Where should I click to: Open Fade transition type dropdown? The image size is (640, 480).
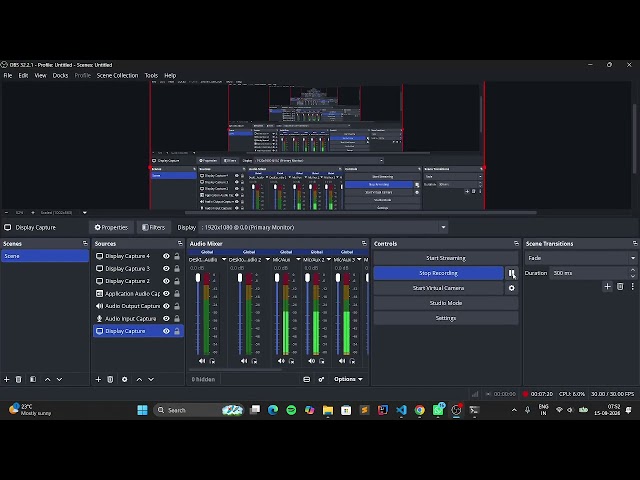(581, 258)
